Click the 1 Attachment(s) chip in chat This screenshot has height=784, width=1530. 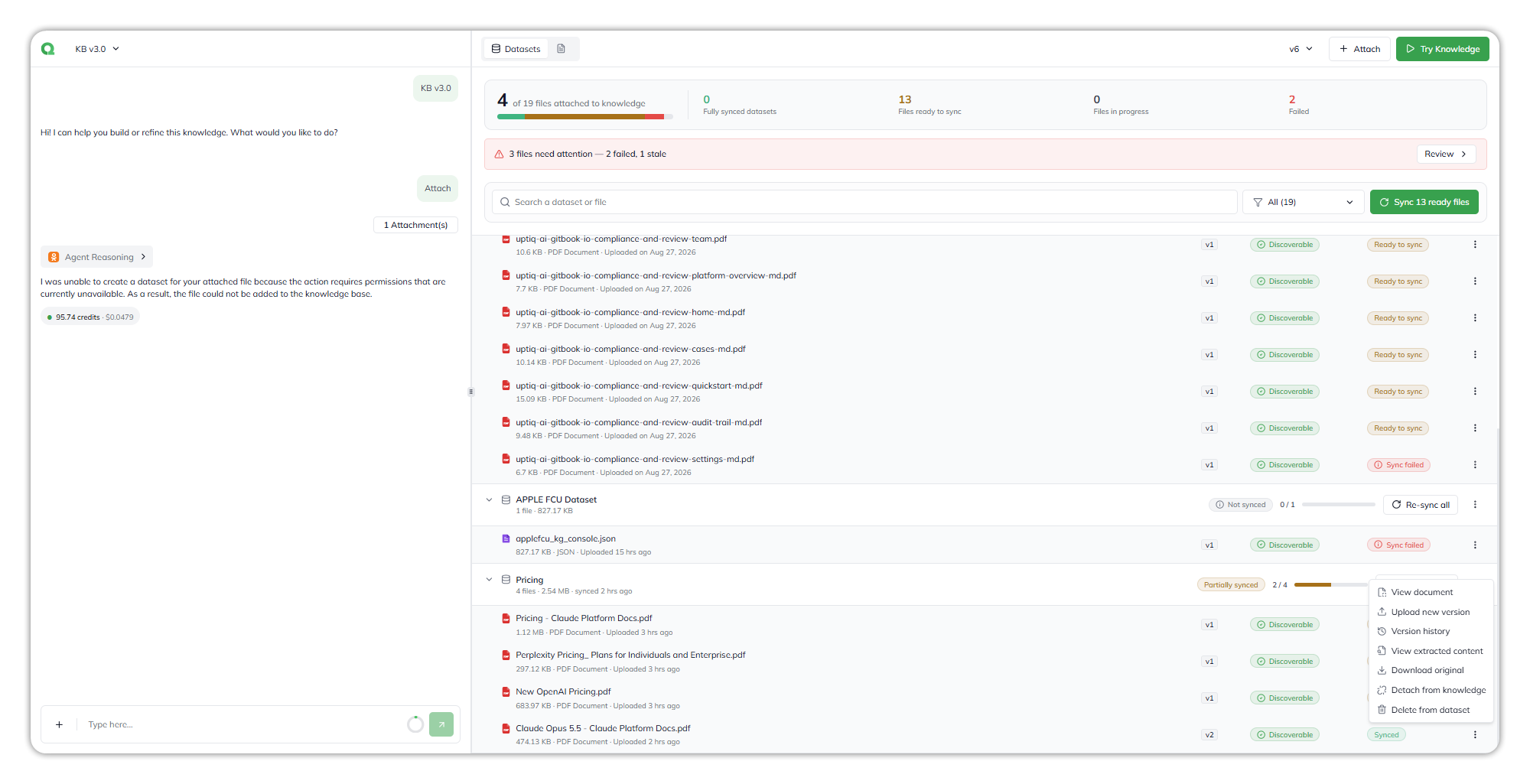coord(415,225)
